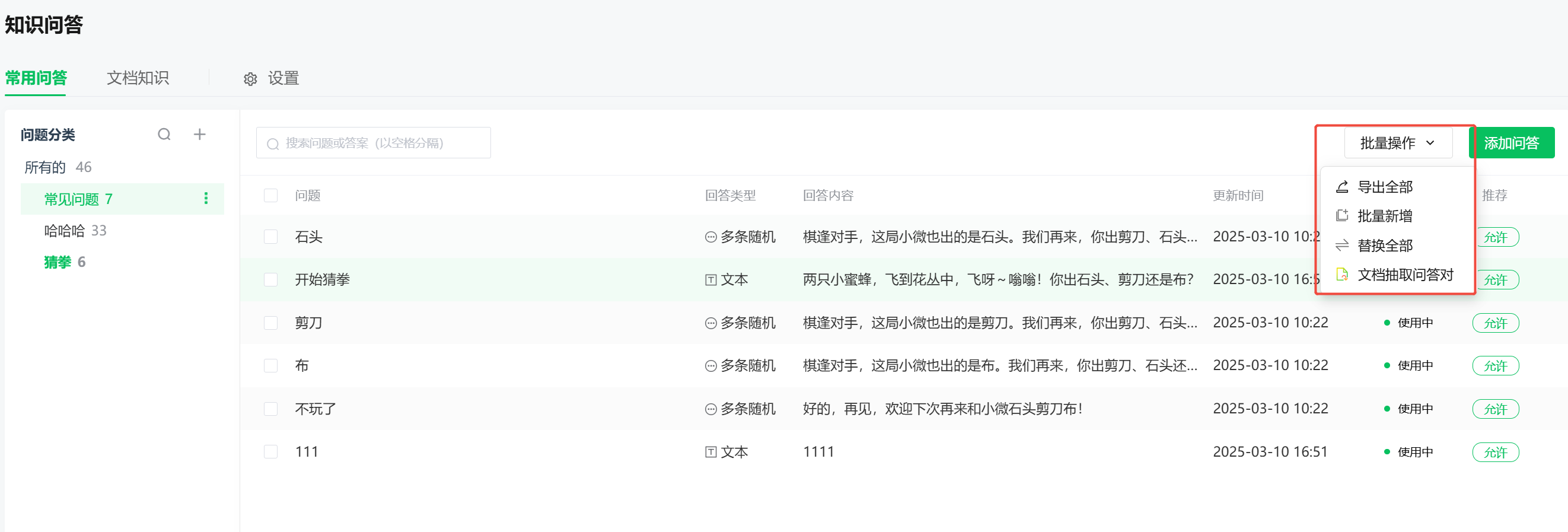This screenshot has width=1568, height=532.
Task: Select the 哈哈哈 category in sidebar
Action: [65, 231]
